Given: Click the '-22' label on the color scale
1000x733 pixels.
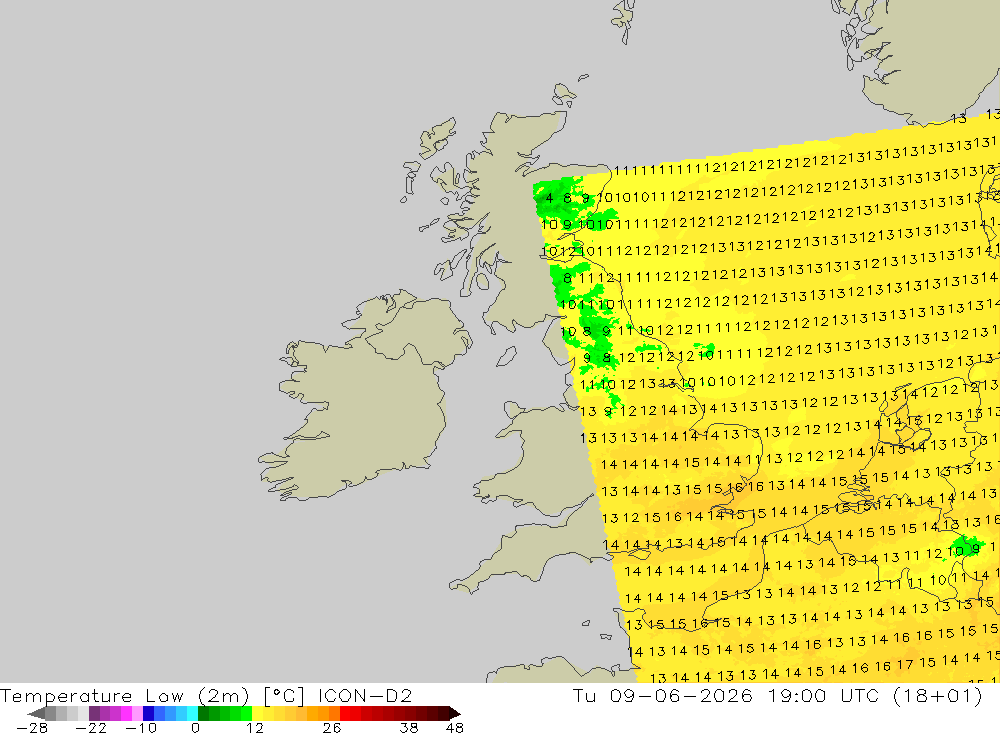Looking at the screenshot, I should tap(91, 728).
